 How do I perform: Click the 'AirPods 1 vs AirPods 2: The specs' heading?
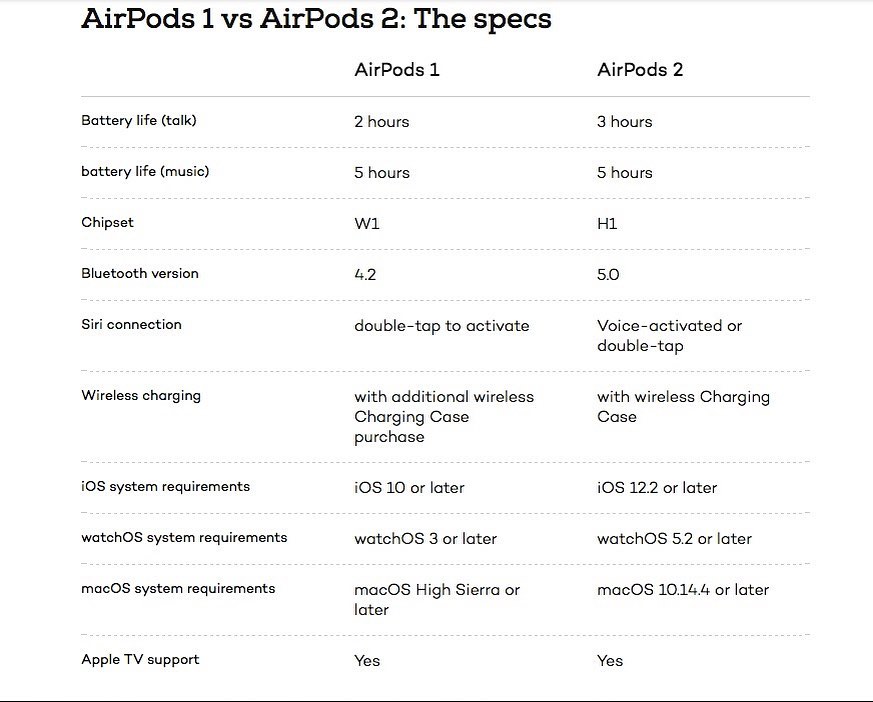(316, 19)
